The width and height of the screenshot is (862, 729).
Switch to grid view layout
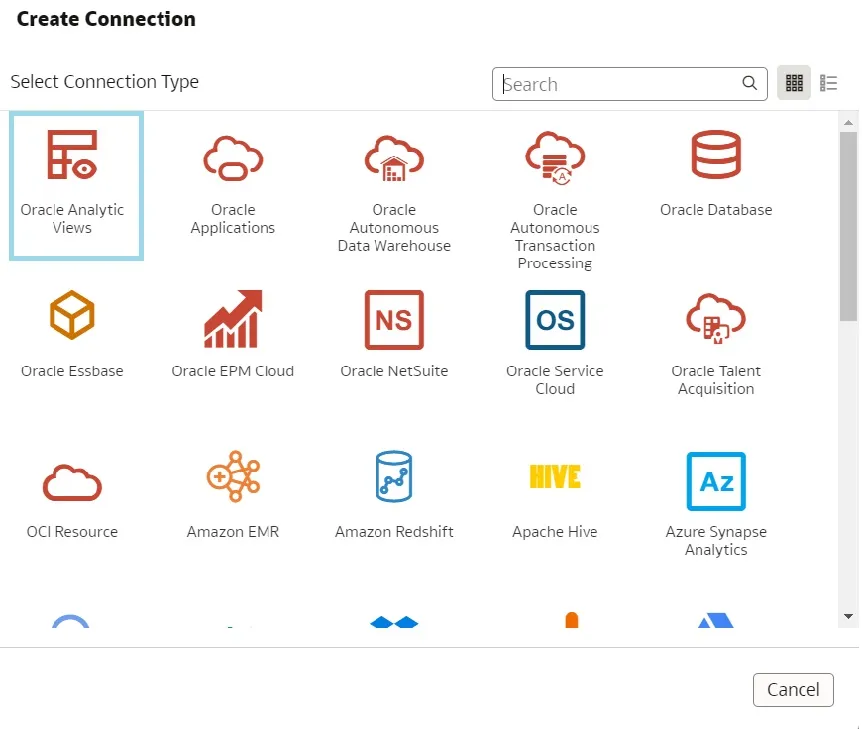click(794, 84)
